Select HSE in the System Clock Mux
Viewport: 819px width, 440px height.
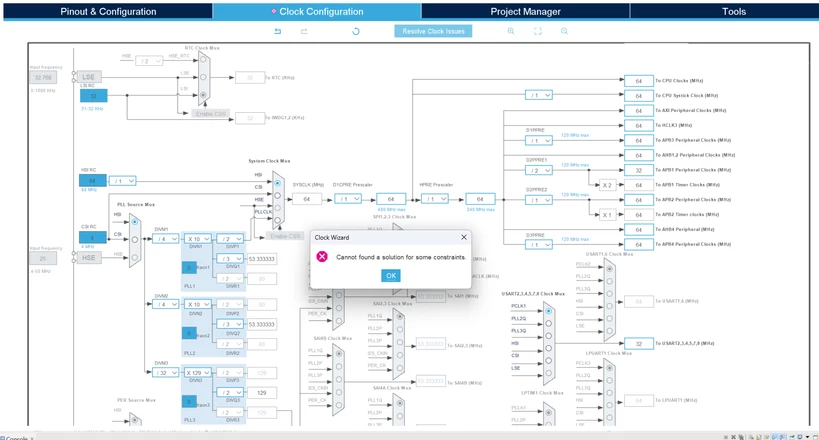[x=277, y=208]
